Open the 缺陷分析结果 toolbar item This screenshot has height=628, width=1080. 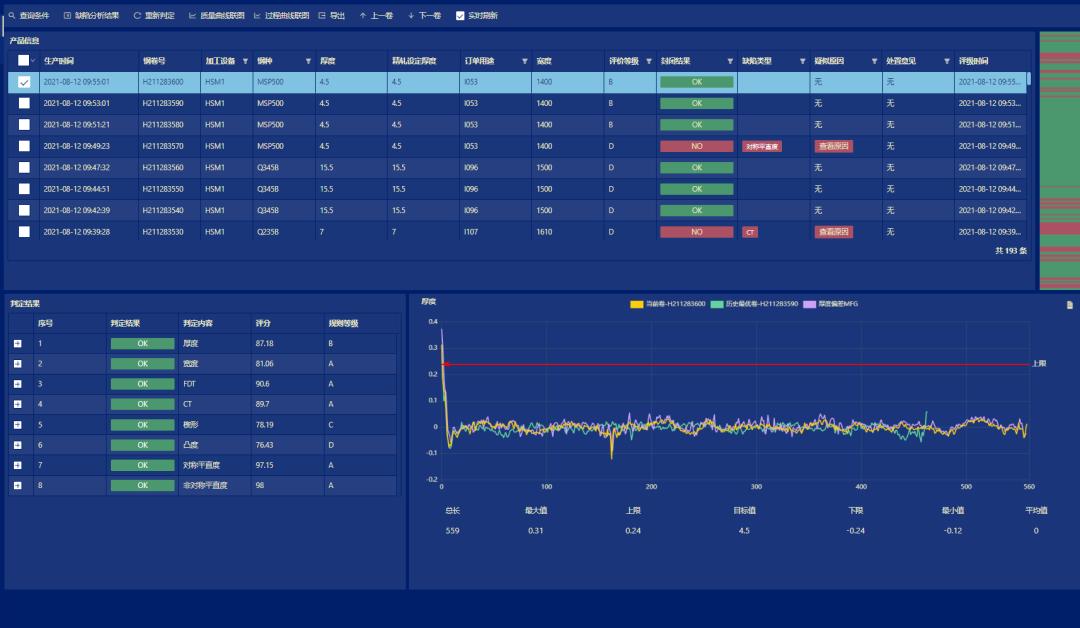pyautogui.click(x=90, y=16)
